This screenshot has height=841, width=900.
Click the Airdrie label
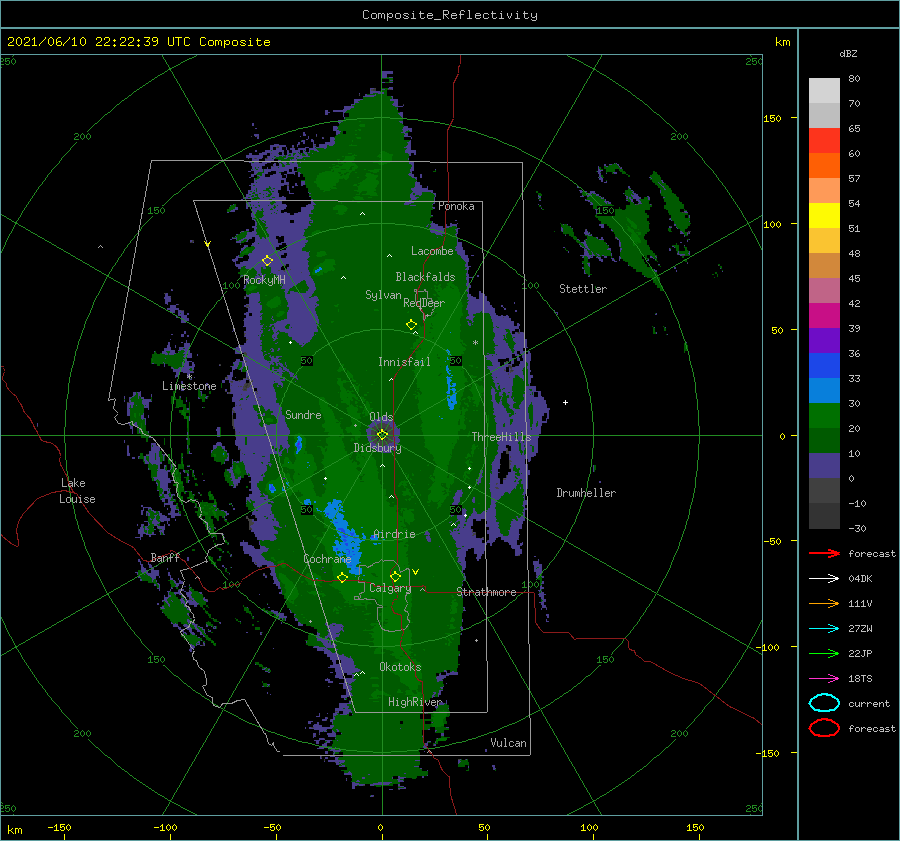[394, 534]
